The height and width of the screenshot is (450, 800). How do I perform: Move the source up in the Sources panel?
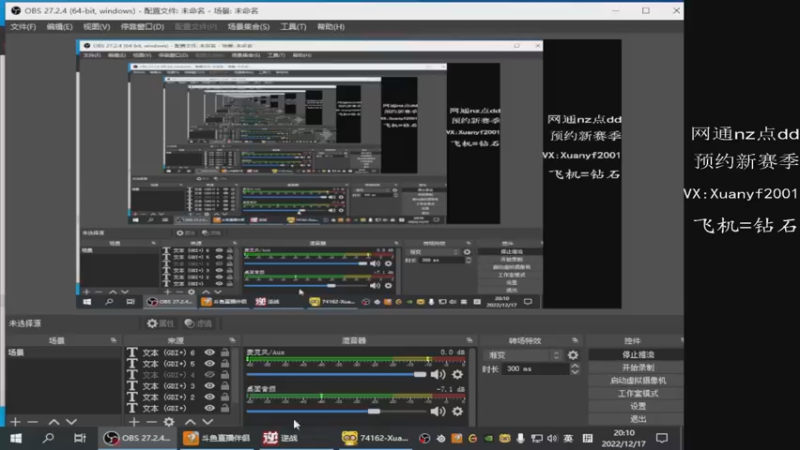(x=190, y=422)
